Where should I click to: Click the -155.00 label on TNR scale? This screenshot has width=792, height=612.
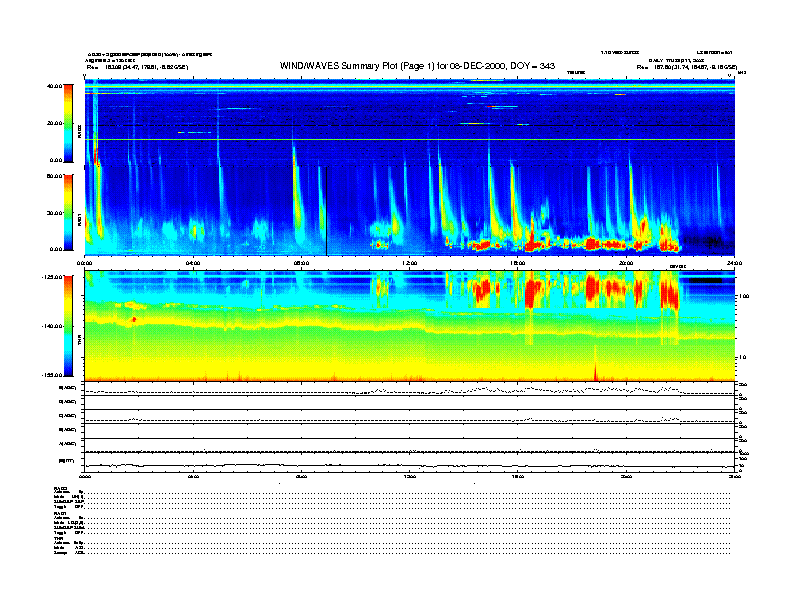[51, 374]
